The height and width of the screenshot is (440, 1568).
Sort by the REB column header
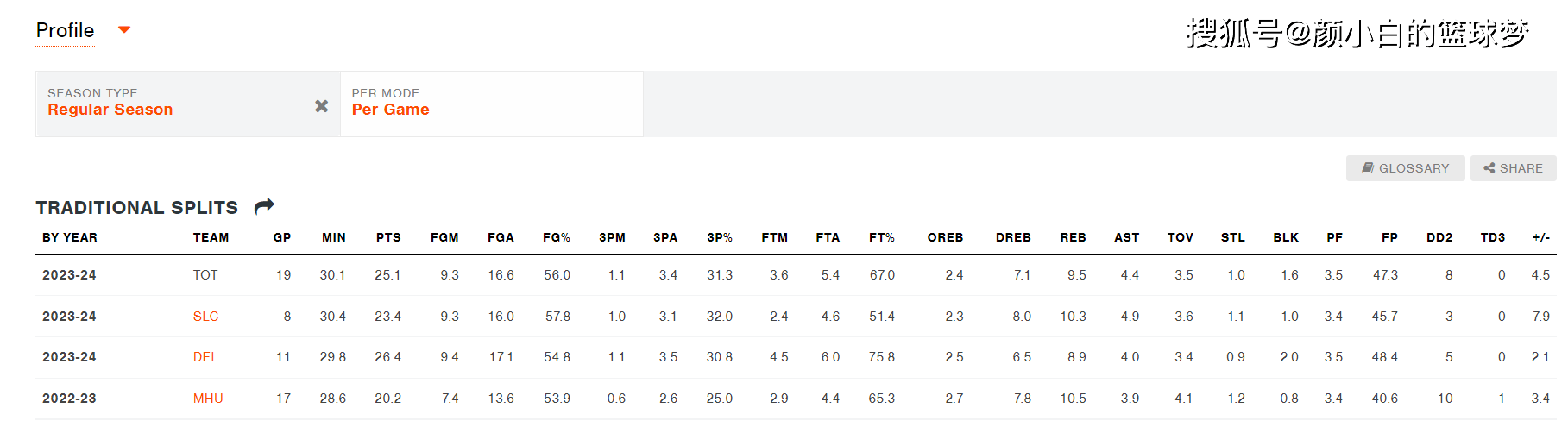1074,237
